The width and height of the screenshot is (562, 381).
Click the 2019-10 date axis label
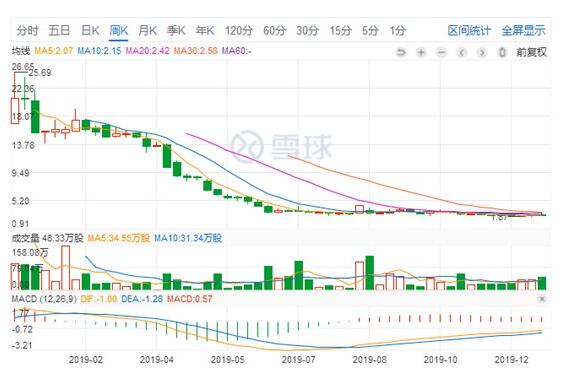tap(440, 359)
